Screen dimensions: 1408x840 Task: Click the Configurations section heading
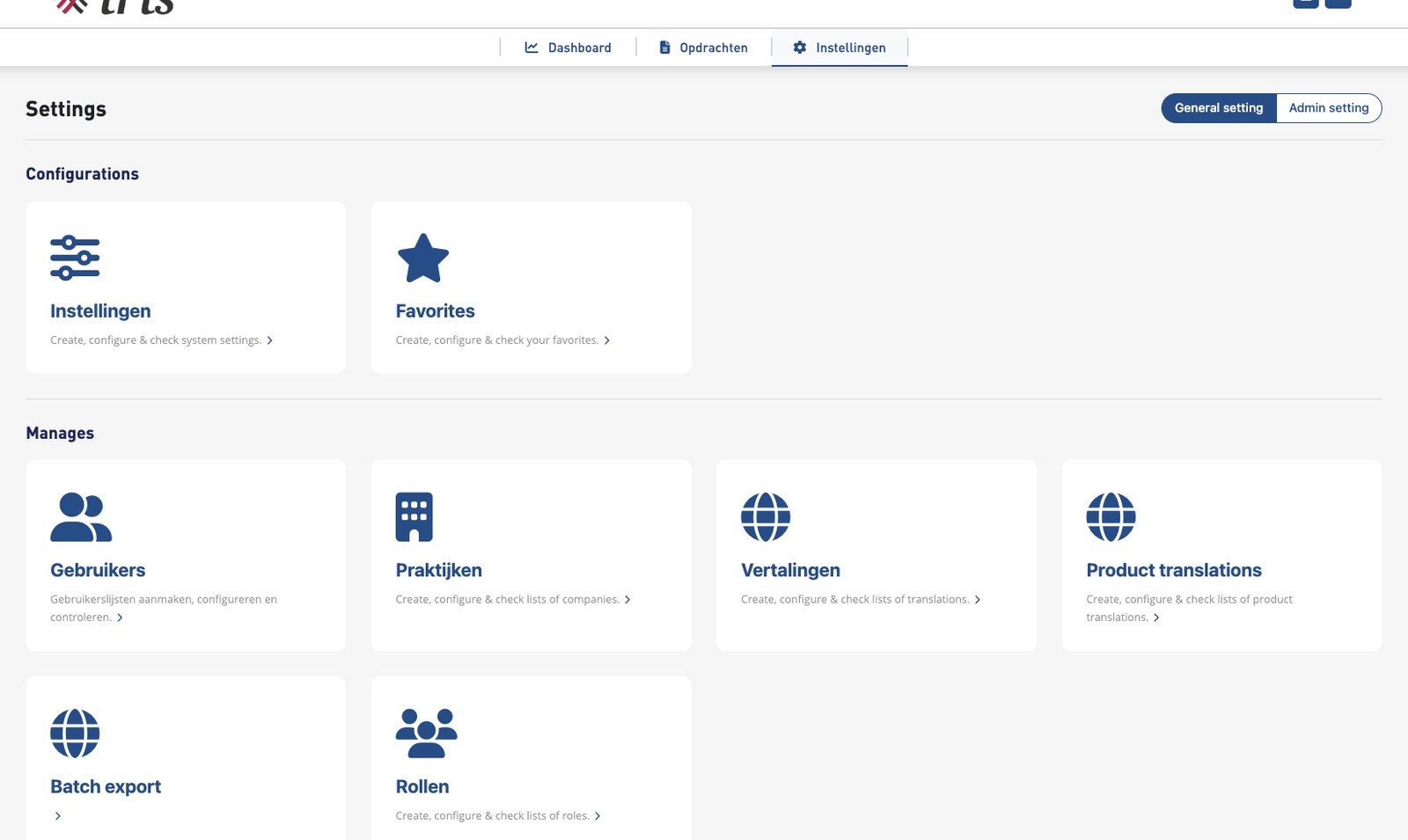click(x=82, y=174)
